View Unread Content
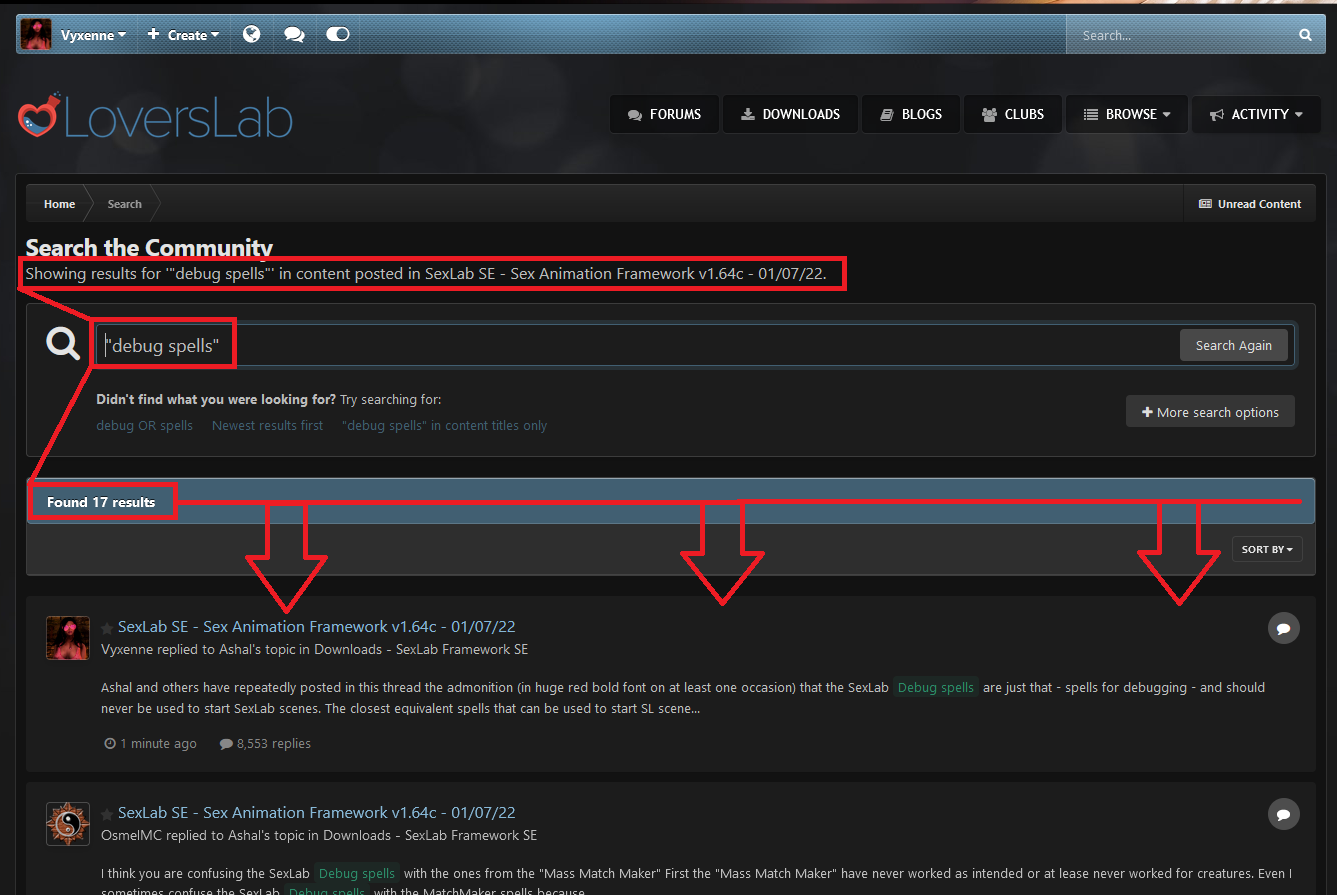Viewport: 1337px width, 895px height. (x=1250, y=204)
